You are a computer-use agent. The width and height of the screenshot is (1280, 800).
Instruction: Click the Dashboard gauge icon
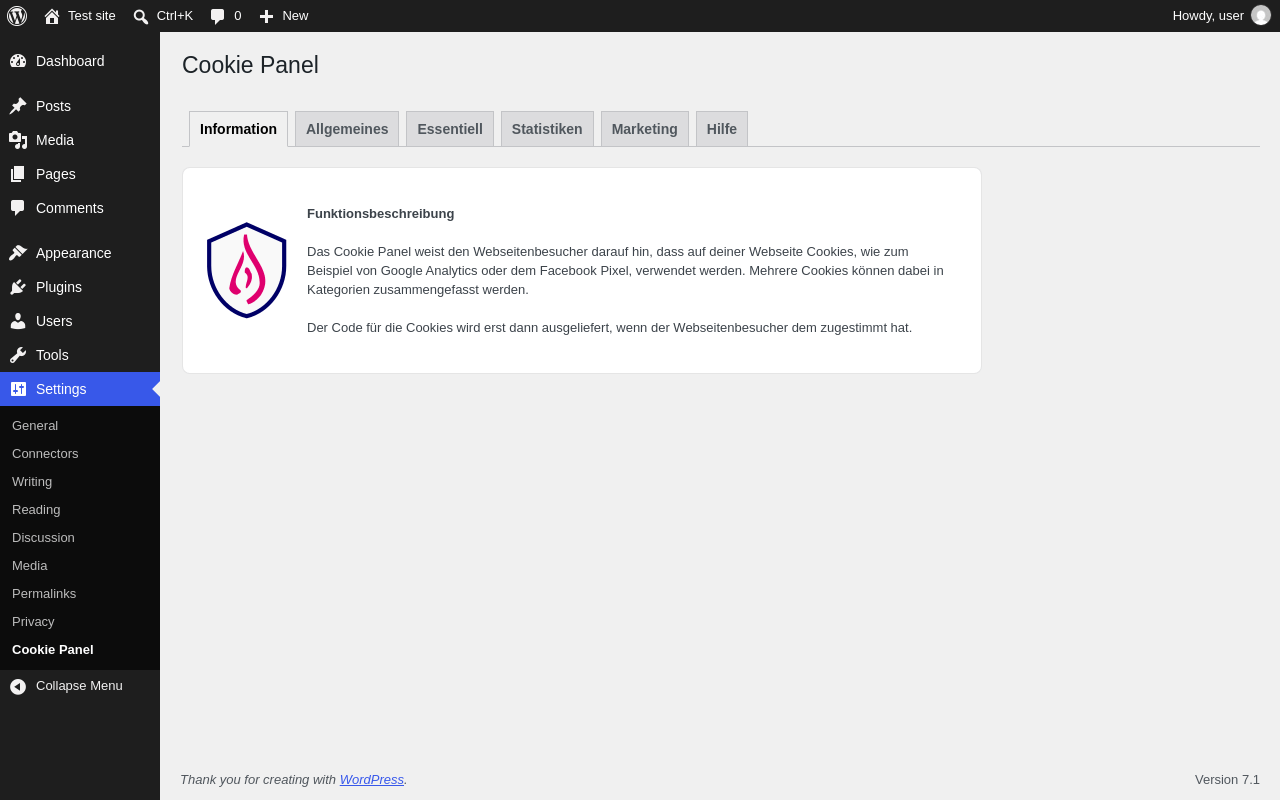click(x=18, y=61)
